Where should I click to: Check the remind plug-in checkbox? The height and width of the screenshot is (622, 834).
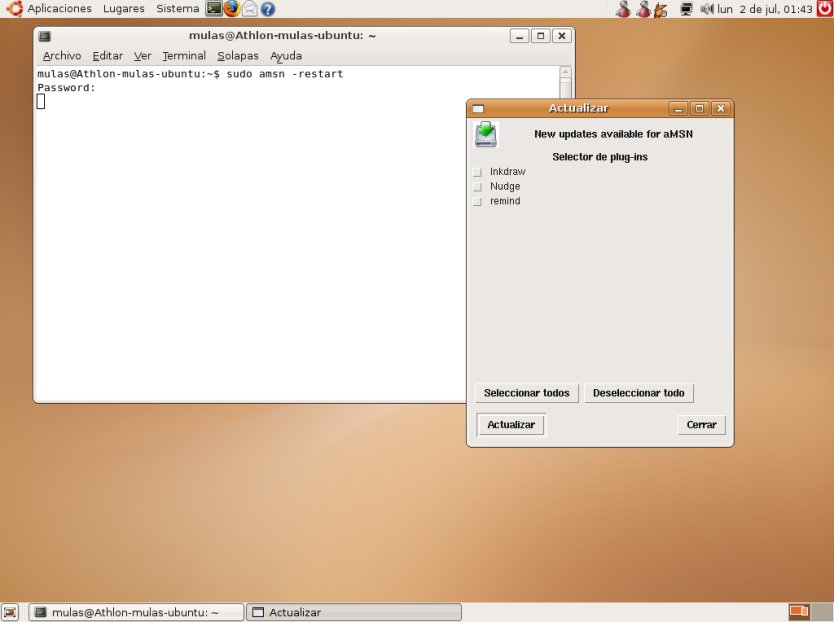478,202
